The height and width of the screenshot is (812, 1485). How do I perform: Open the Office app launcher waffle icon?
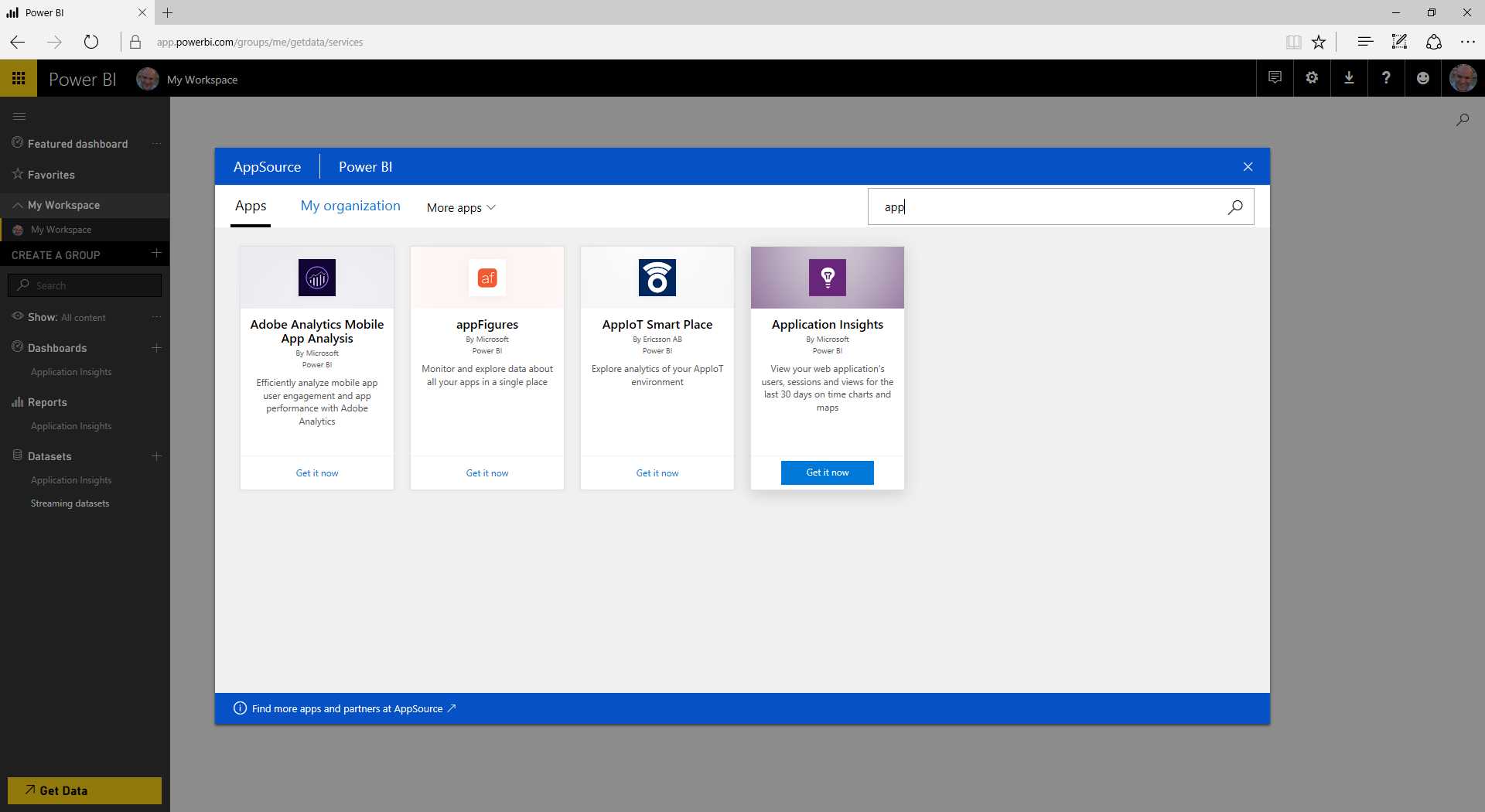(x=19, y=77)
